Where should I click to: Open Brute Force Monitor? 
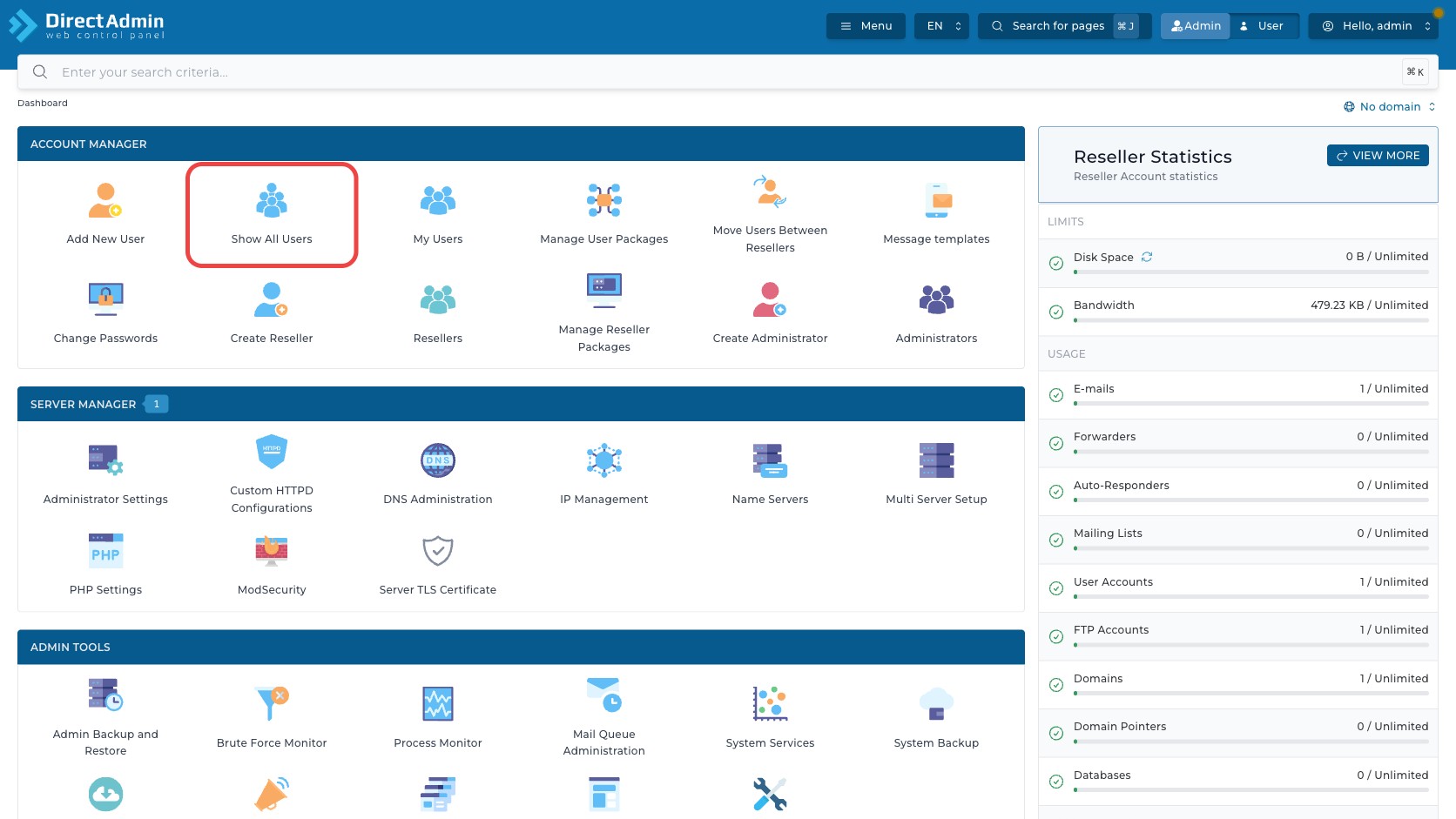pos(272,717)
